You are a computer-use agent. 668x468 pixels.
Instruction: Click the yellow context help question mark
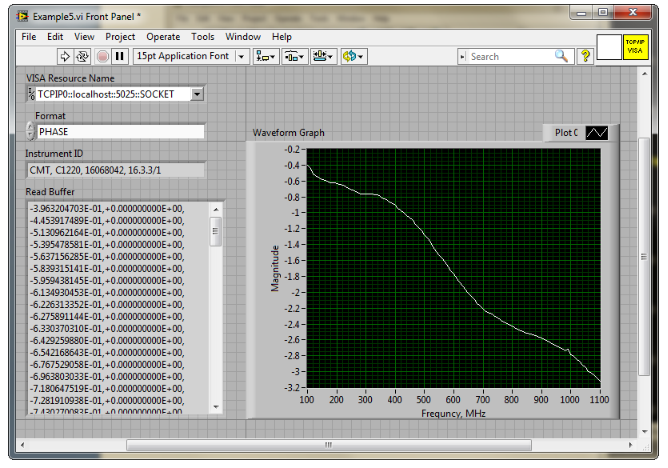coord(585,56)
